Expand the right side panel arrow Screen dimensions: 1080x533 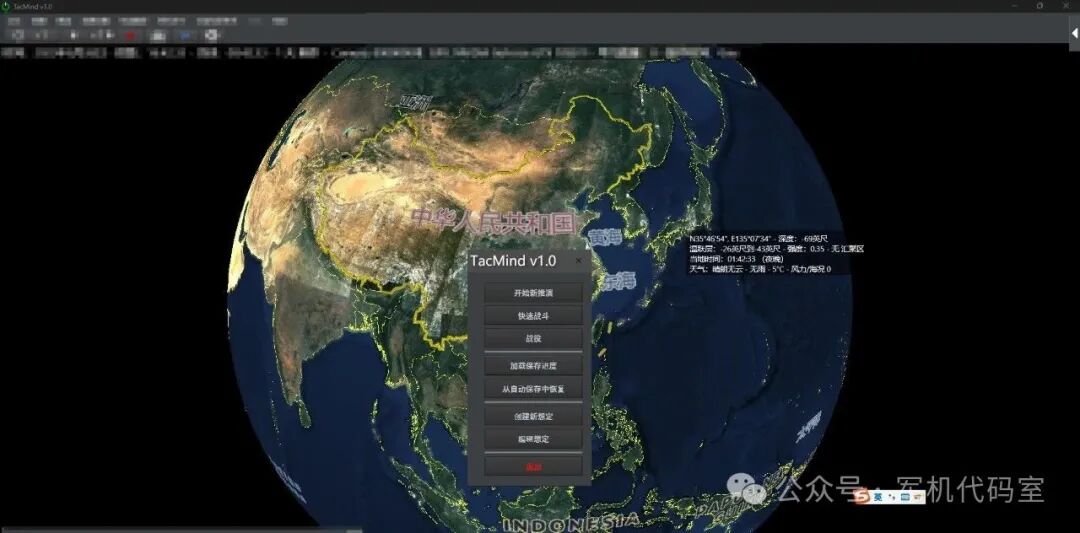point(1074,32)
